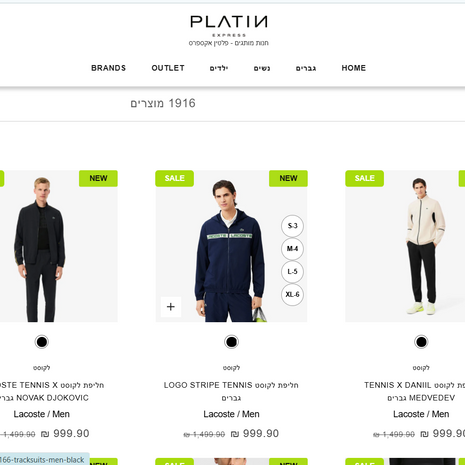Open the OUTLET menu
Screen dimensions: 465x465
pos(168,68)
